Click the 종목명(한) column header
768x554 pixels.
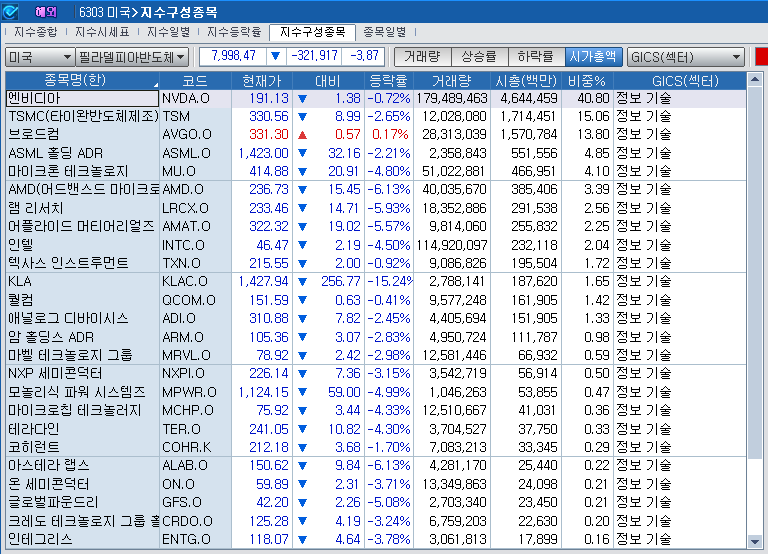(x=82, y=80)
